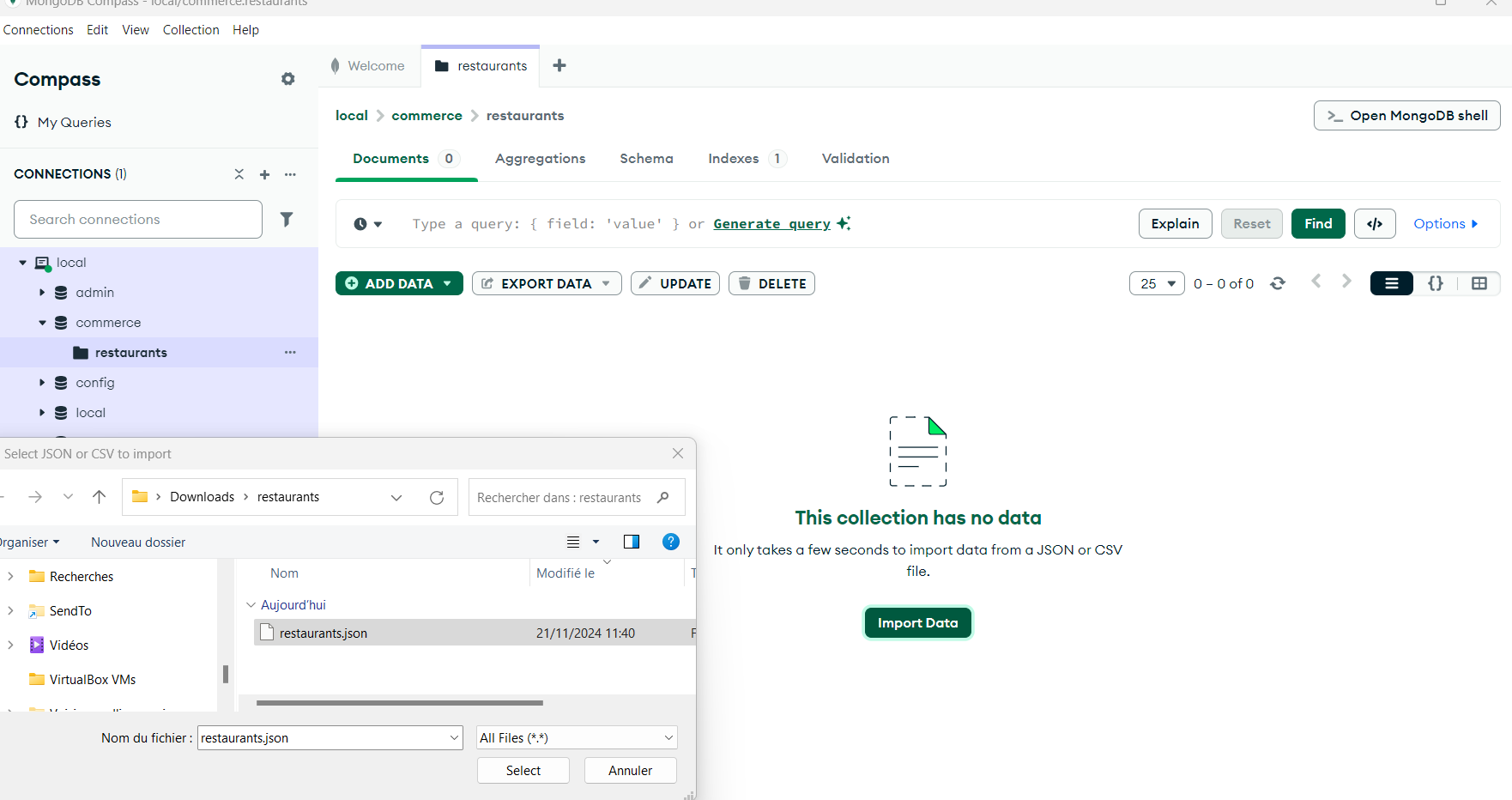This screenshot has height=800, width=1512.
Task: Open EXPORT DATA dropdown
Action: click(x=547, y=283)
